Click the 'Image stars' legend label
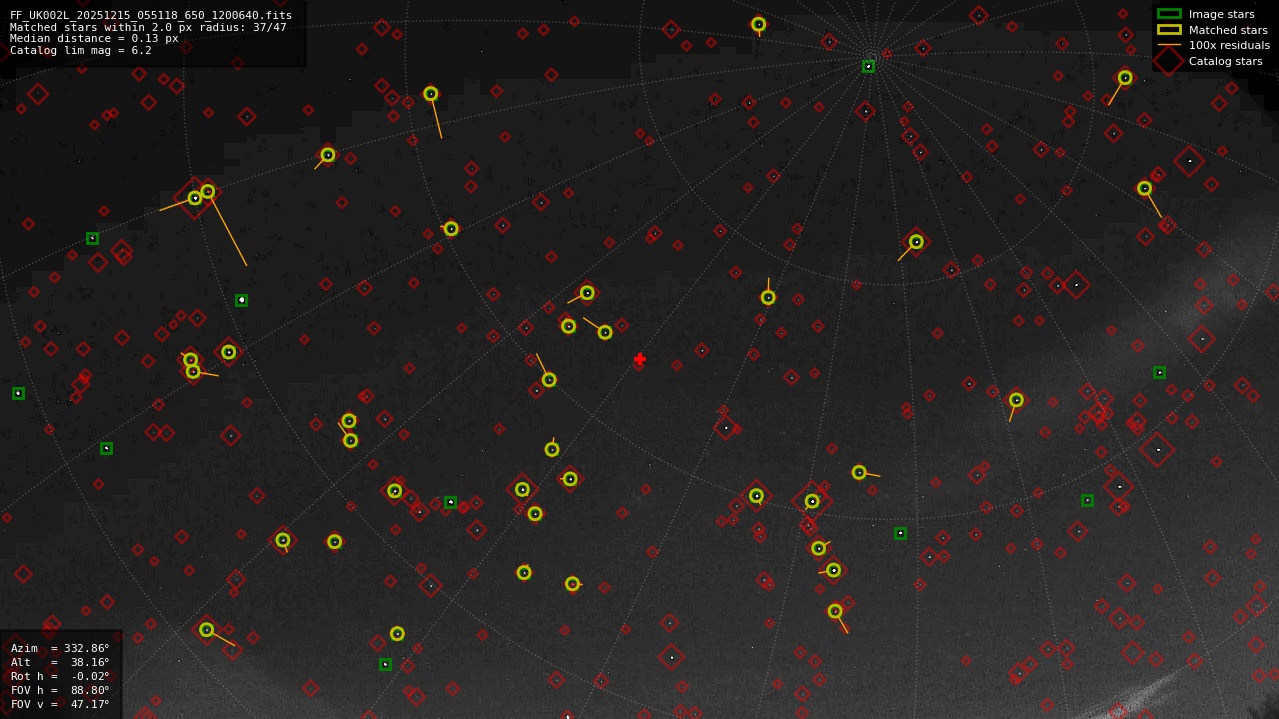1279x719 pixels. (1221, 14)
